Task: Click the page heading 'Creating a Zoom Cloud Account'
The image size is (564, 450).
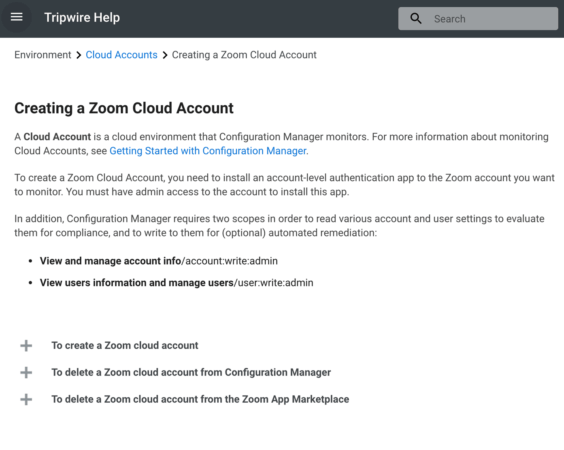Action: pyautogui.click(x=124, y=108)
